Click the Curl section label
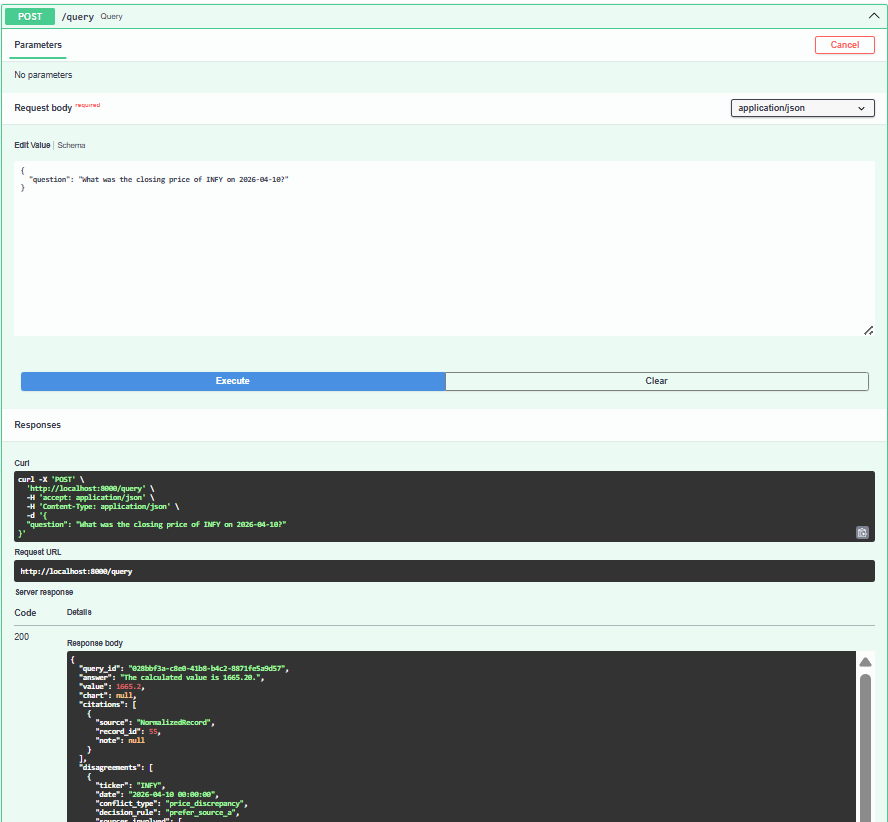 click(22, 463)
